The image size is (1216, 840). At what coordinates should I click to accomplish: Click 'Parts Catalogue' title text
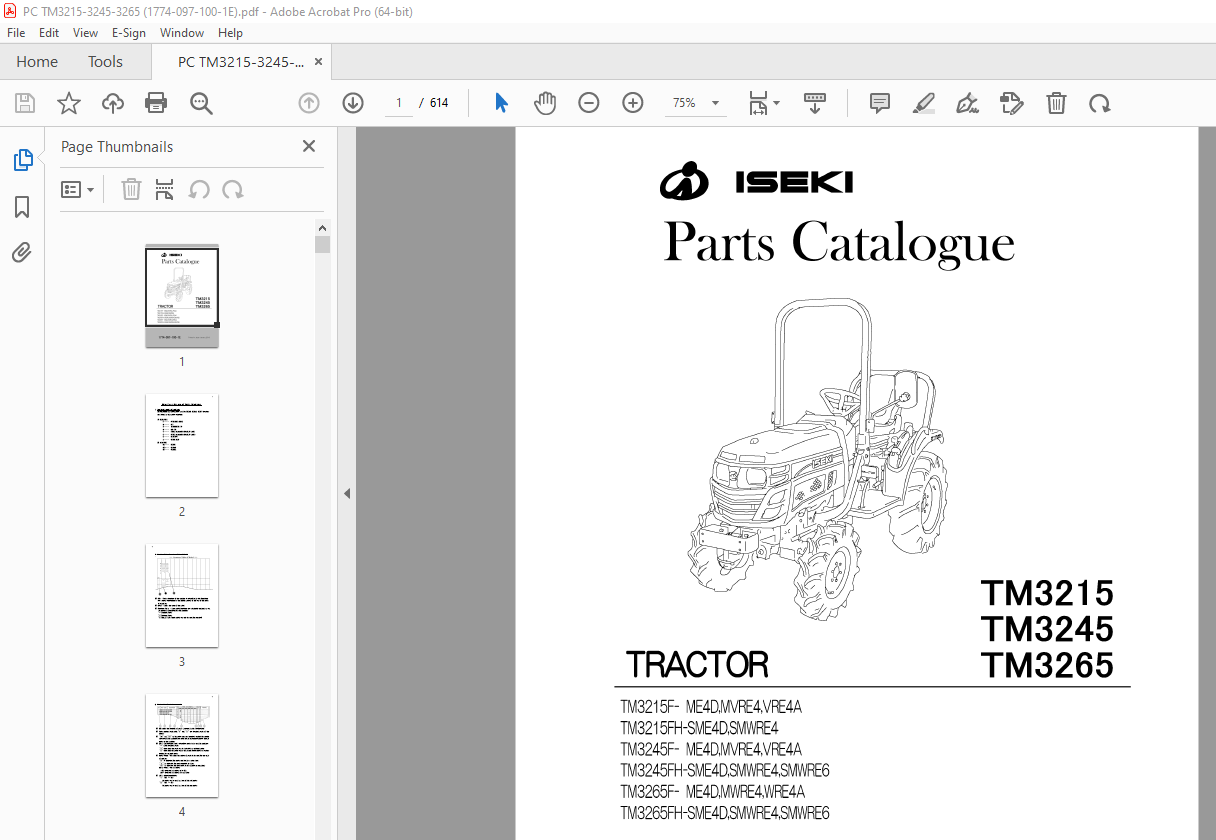(839, 244)
